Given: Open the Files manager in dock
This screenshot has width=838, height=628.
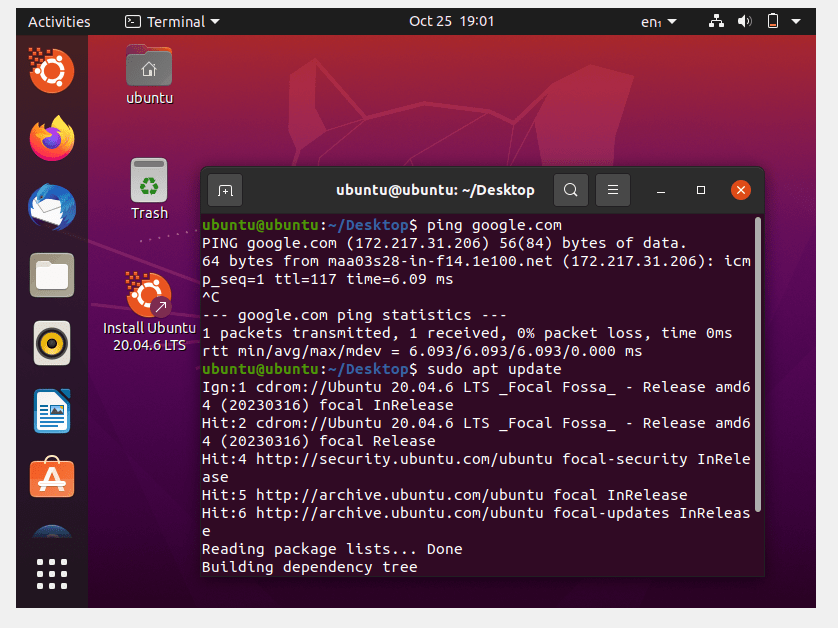Looking at the screenshot, I should pyautogui.click(x=52, y=276).
